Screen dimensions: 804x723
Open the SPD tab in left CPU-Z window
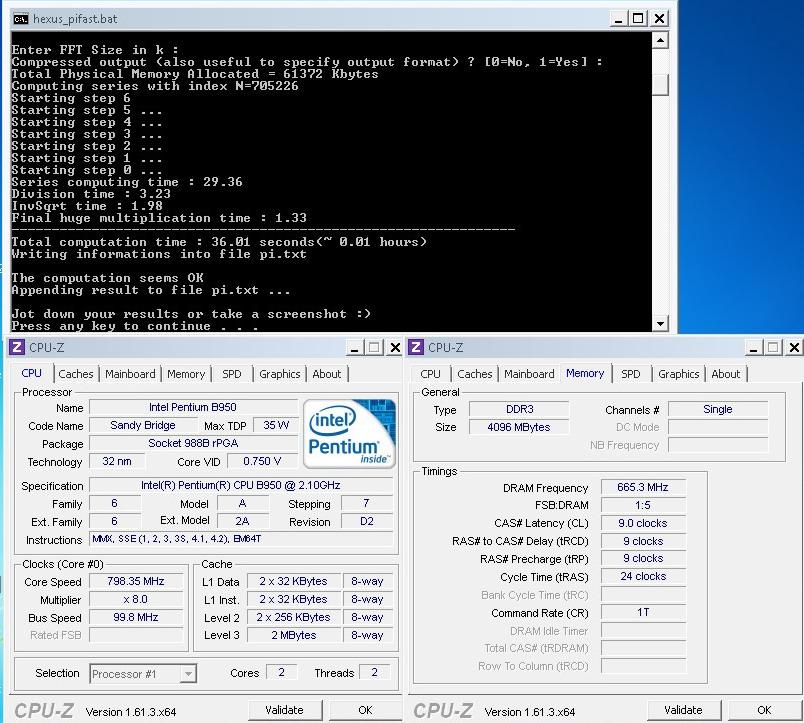point(232,374)
